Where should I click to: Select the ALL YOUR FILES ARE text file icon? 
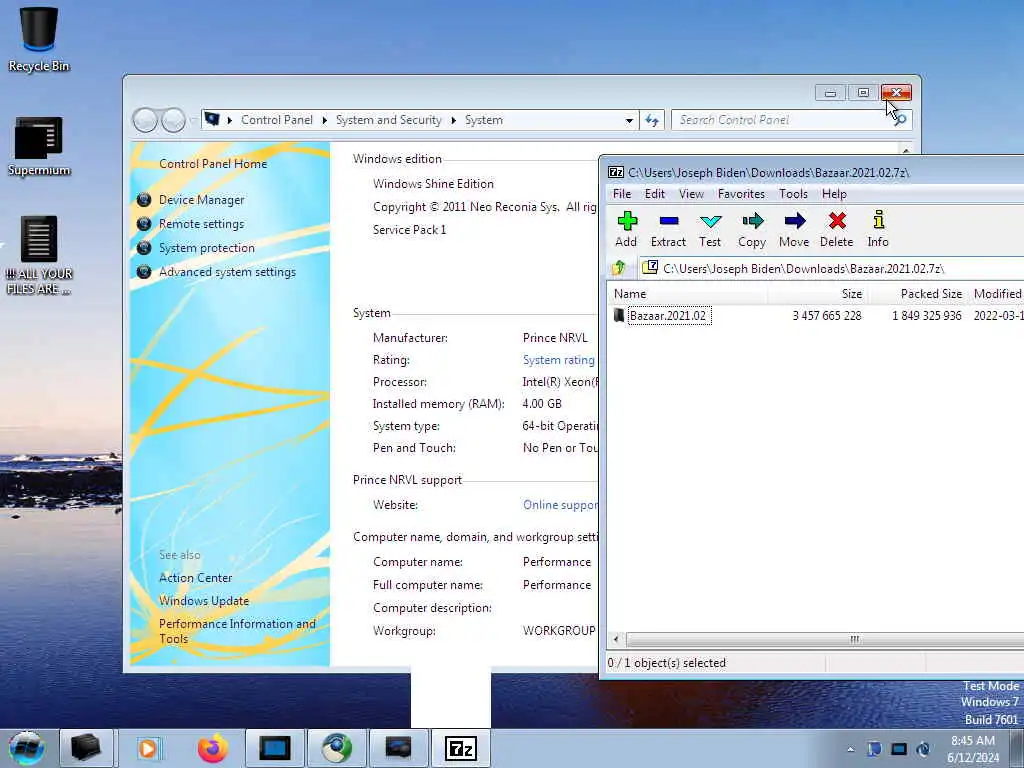[x=39, y=255]
